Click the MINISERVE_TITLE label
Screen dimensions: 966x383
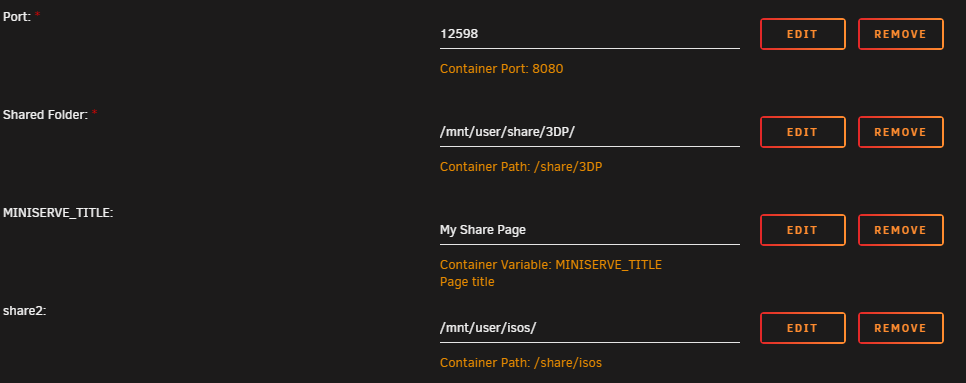coord(58,213)
